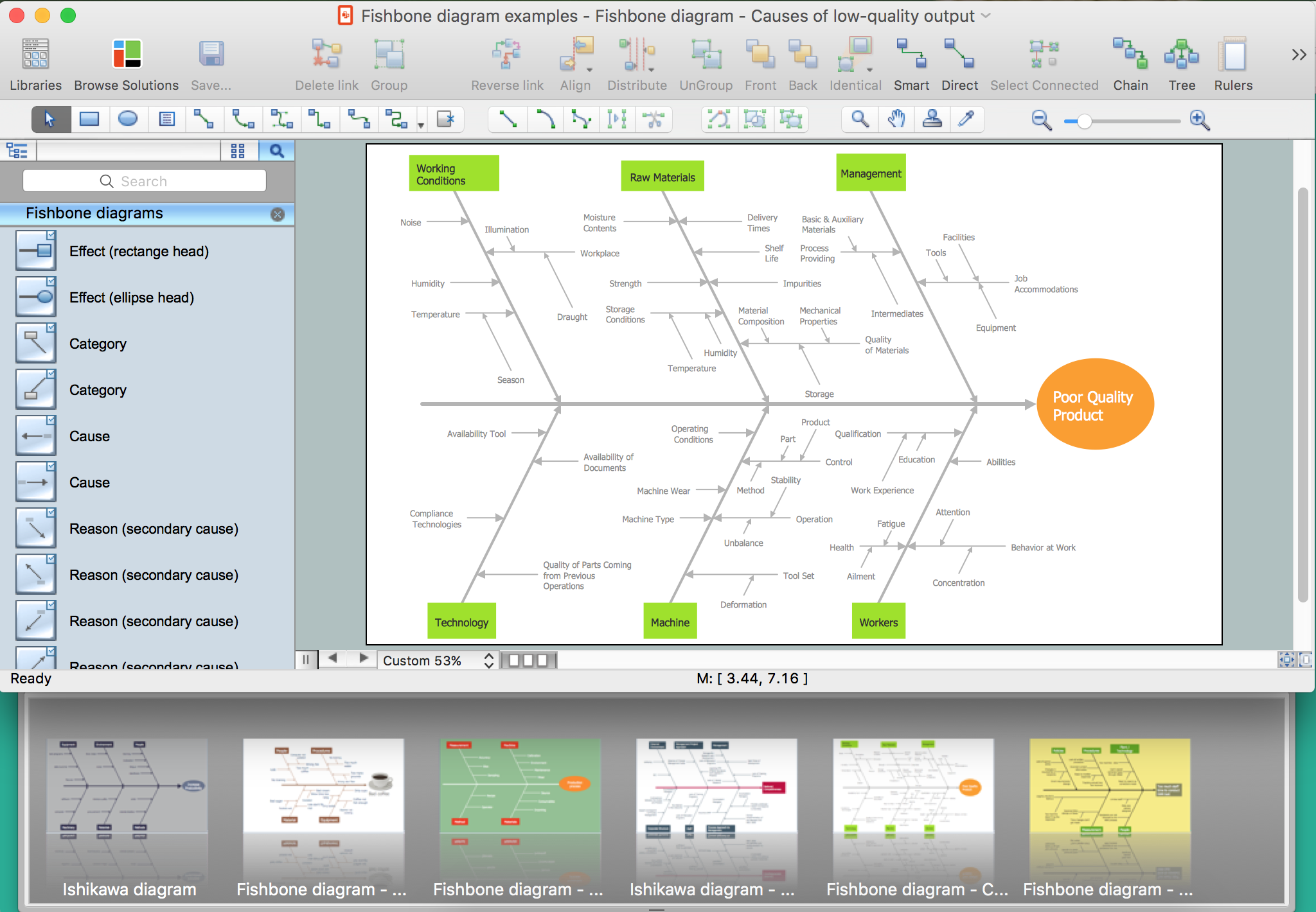Toggle Rulers visibility
The width and height of the screenshot is (1316, 912).
1232,61
